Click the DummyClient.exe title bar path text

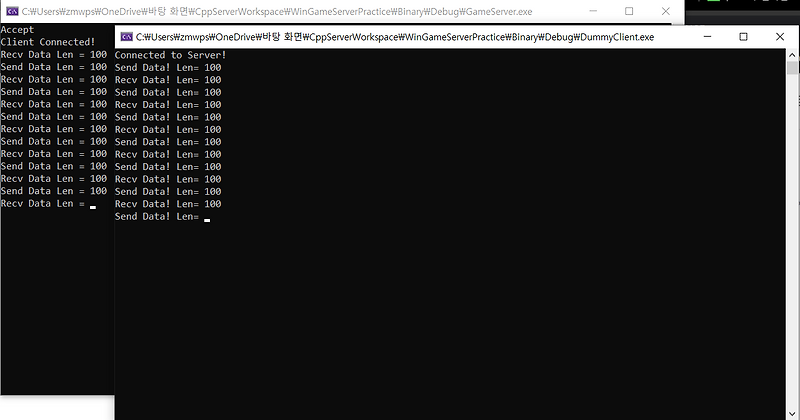tap(395, 37)
